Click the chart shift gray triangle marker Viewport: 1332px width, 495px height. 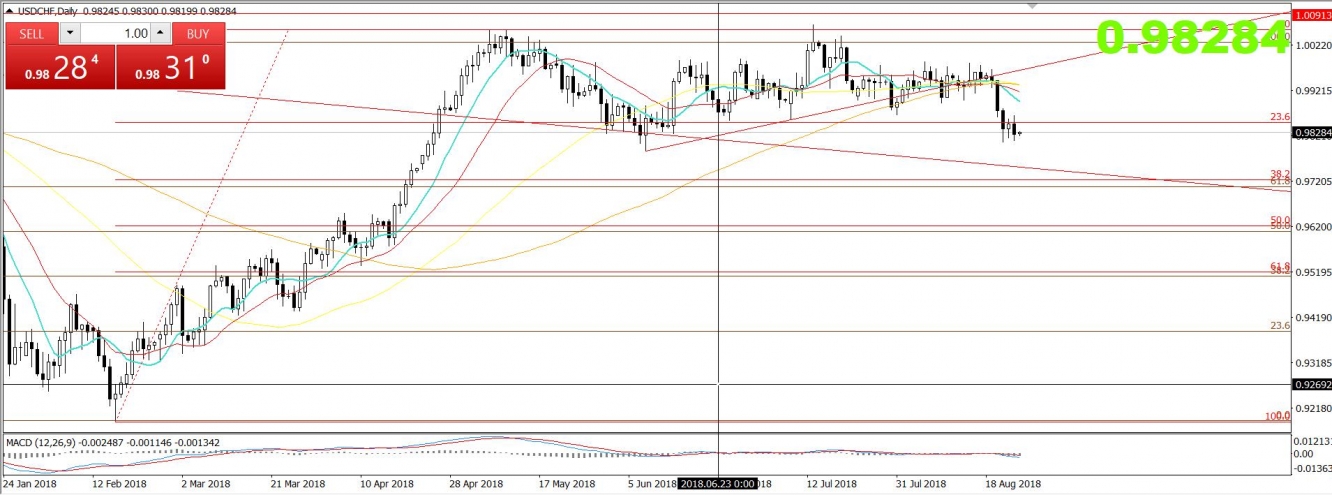click(1033, 6)
